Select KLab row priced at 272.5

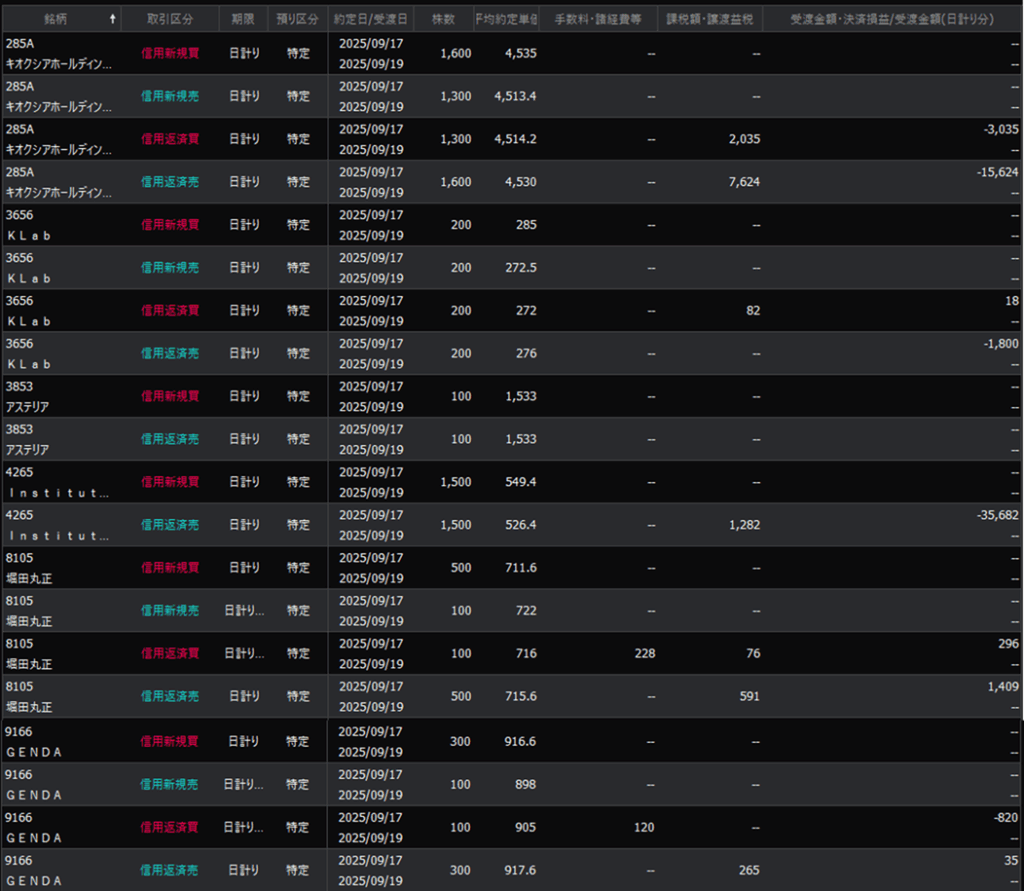169,268
